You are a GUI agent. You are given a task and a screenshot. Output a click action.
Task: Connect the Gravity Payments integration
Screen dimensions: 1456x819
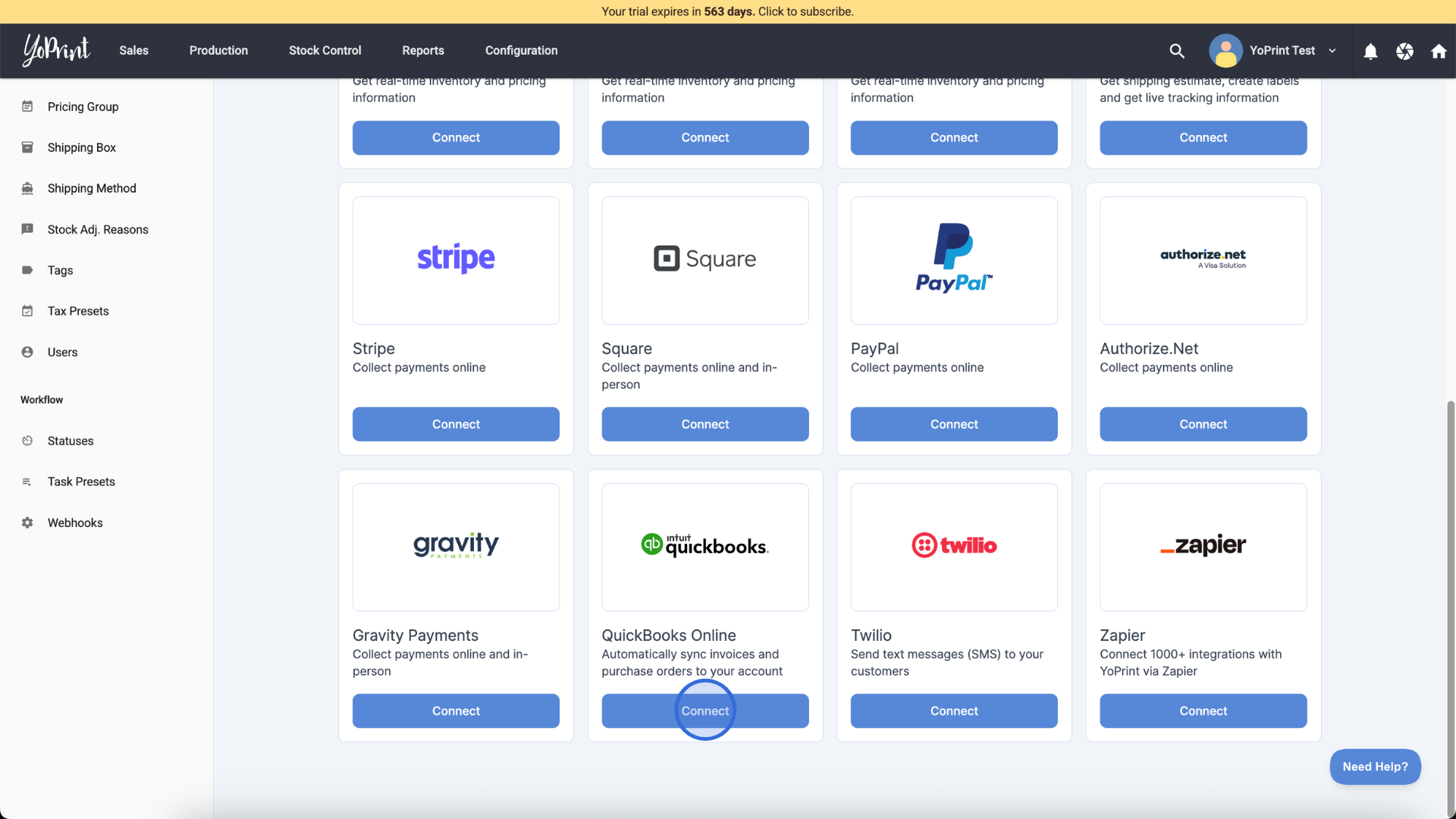(456, 711)
